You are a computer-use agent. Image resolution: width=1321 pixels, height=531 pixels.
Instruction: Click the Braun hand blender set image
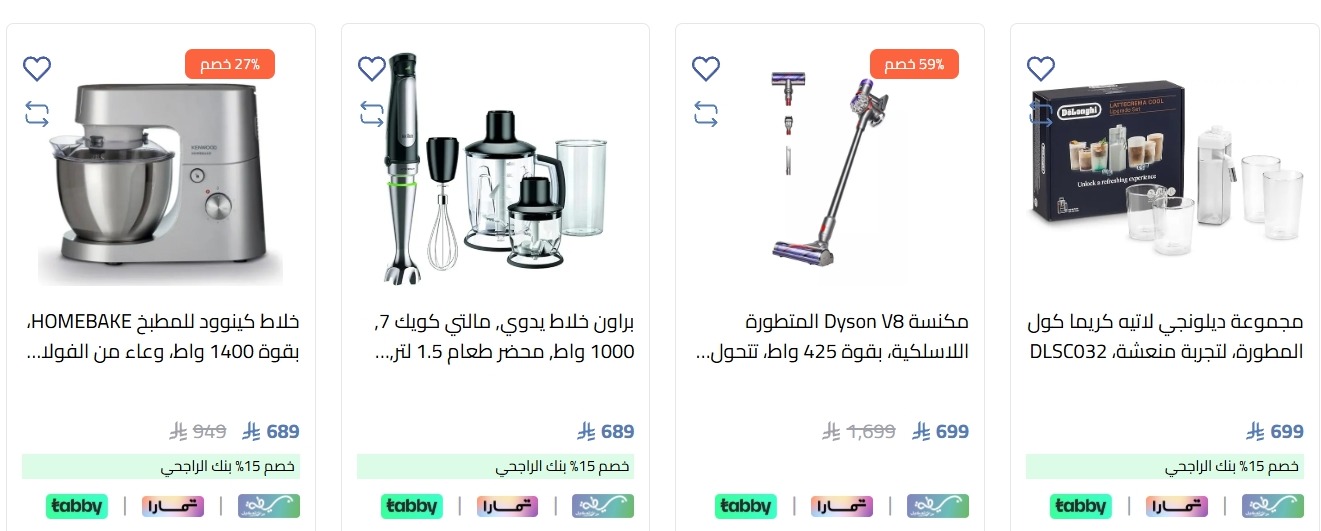click(495, 168)
